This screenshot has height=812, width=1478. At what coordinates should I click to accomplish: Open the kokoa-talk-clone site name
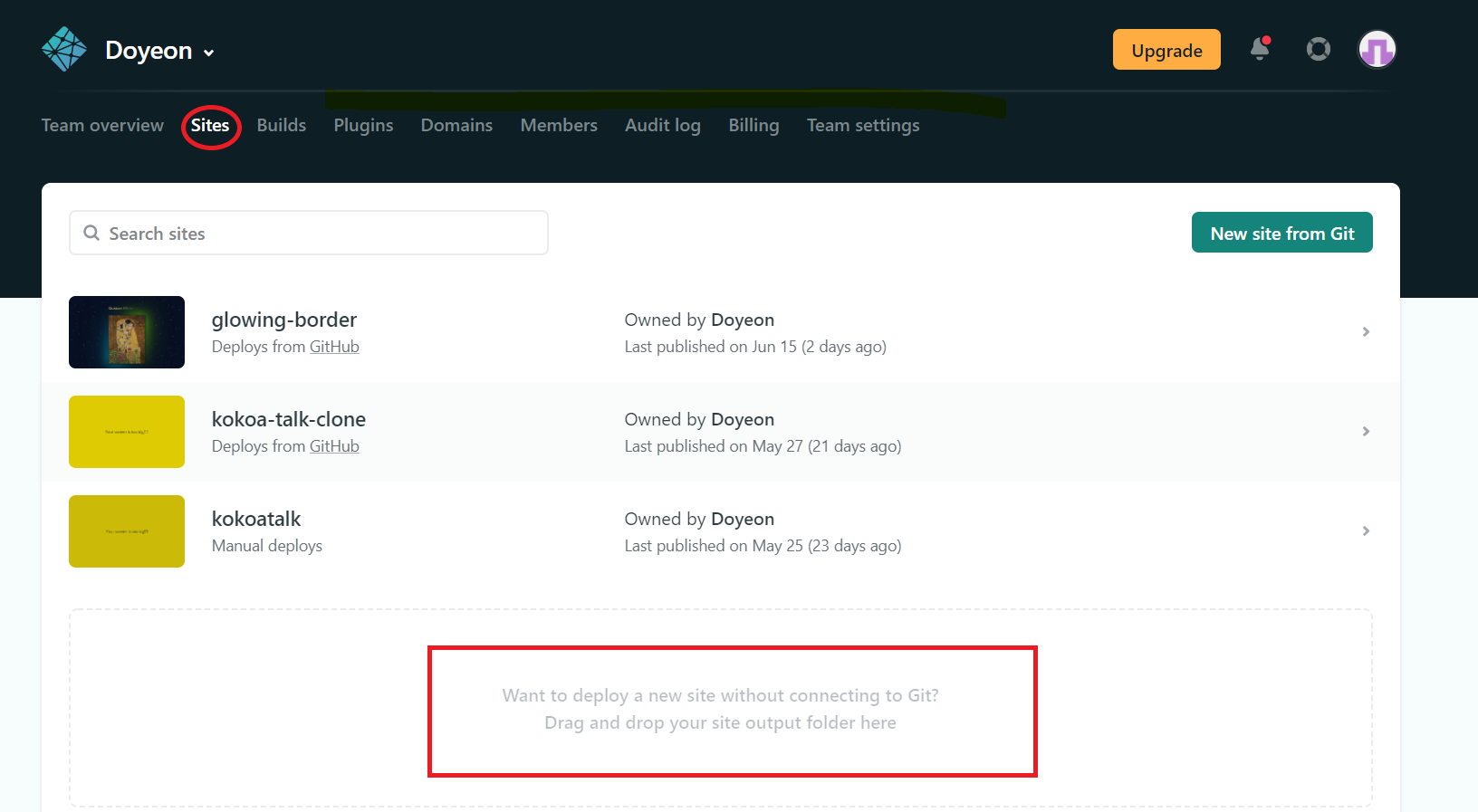pos(289,419)
